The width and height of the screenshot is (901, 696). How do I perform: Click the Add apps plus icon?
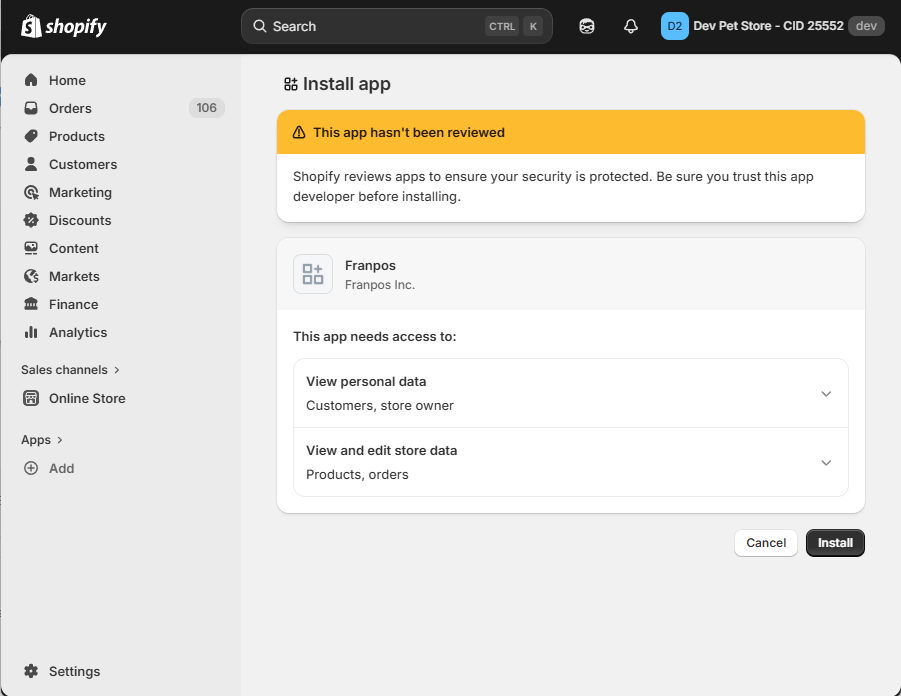click(31, 468)
